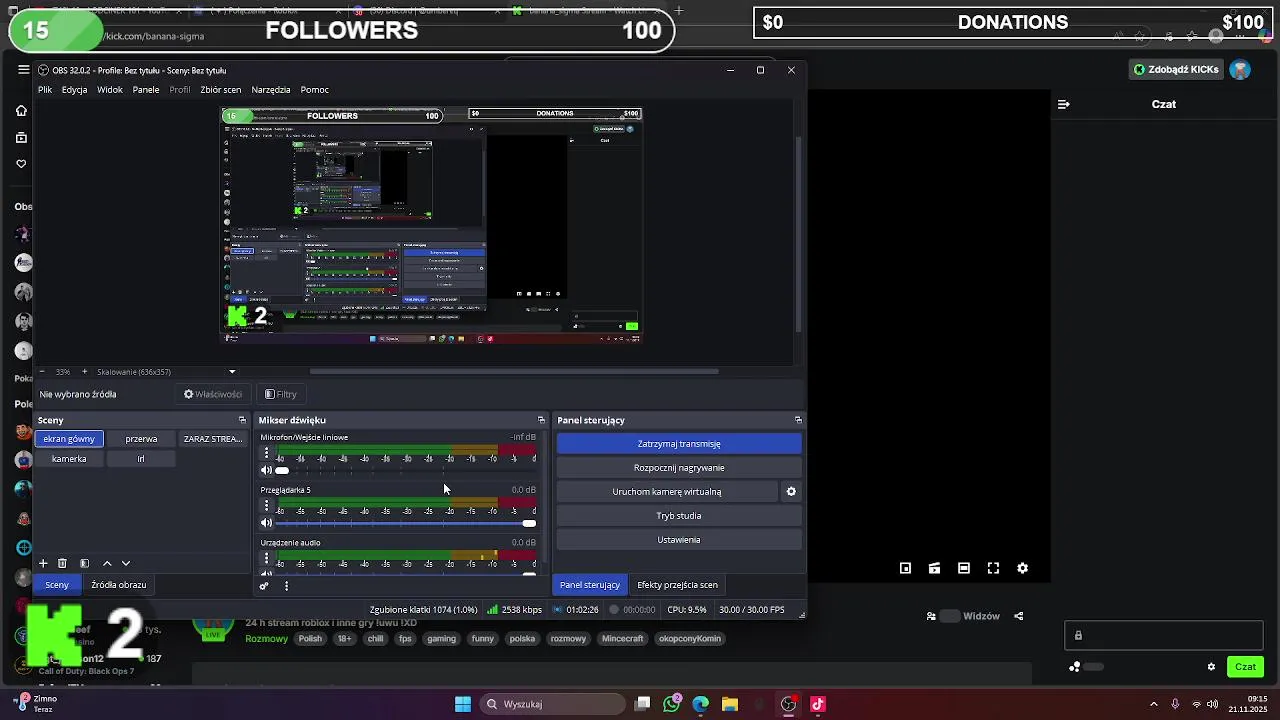Open Mikrofon/Wejście liniowe options dots
1280x720 pixels.
point(266,453)
